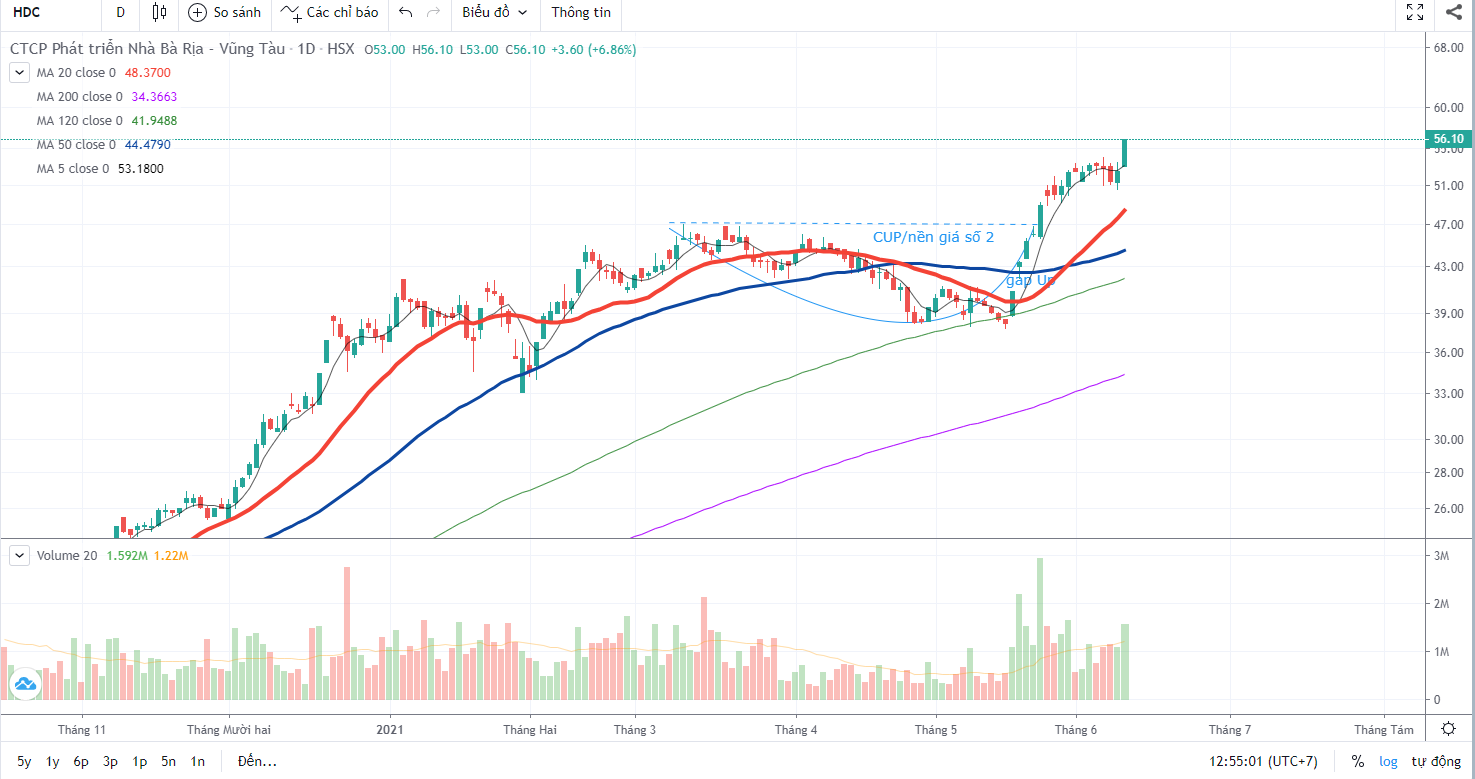Open the Thông tin menu item
1475x779 pixels.
click(x=581, y=13)
